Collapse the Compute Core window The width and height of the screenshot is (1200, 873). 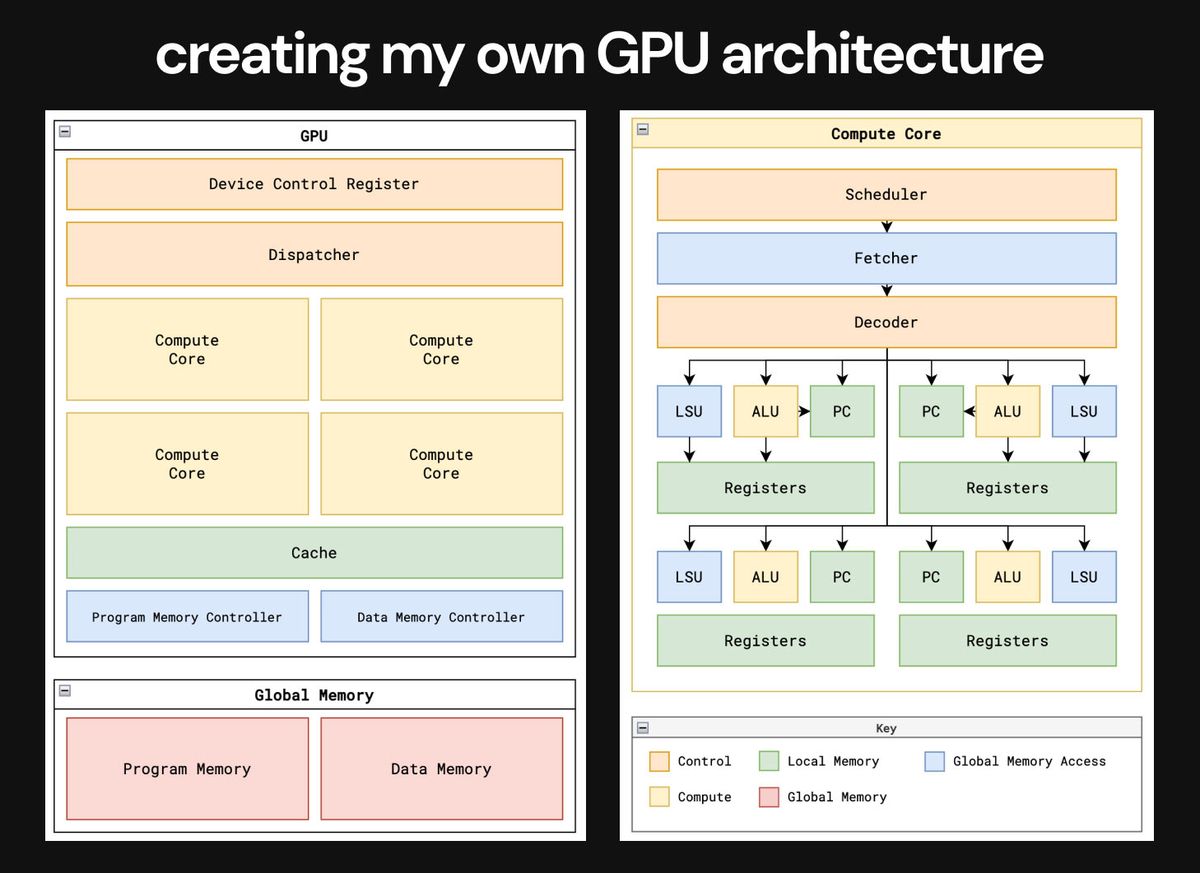[643, 129]
